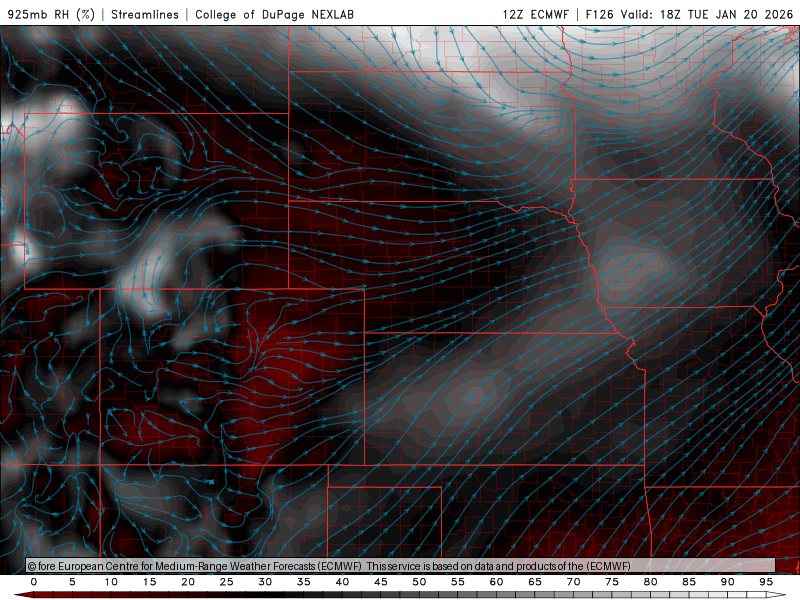Click the "25" color scale value
Viewport: 800px width, 600px height.
coord(227,582)
